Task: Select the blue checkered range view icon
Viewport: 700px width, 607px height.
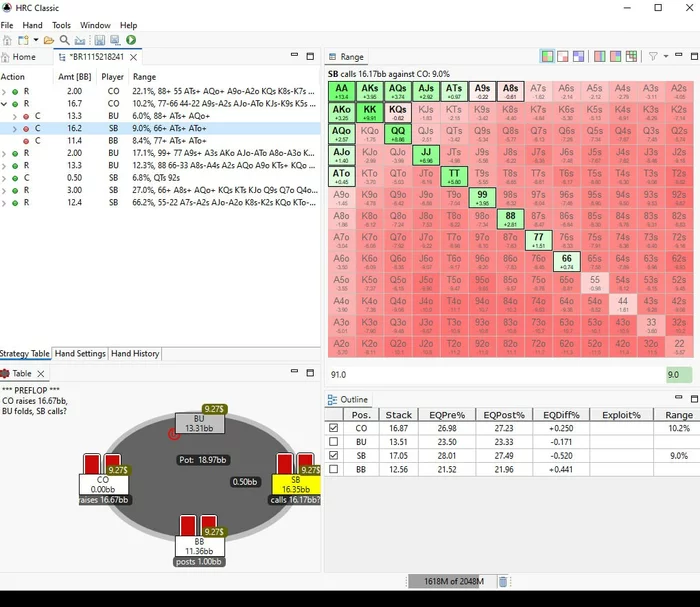Action: point(579,56)
